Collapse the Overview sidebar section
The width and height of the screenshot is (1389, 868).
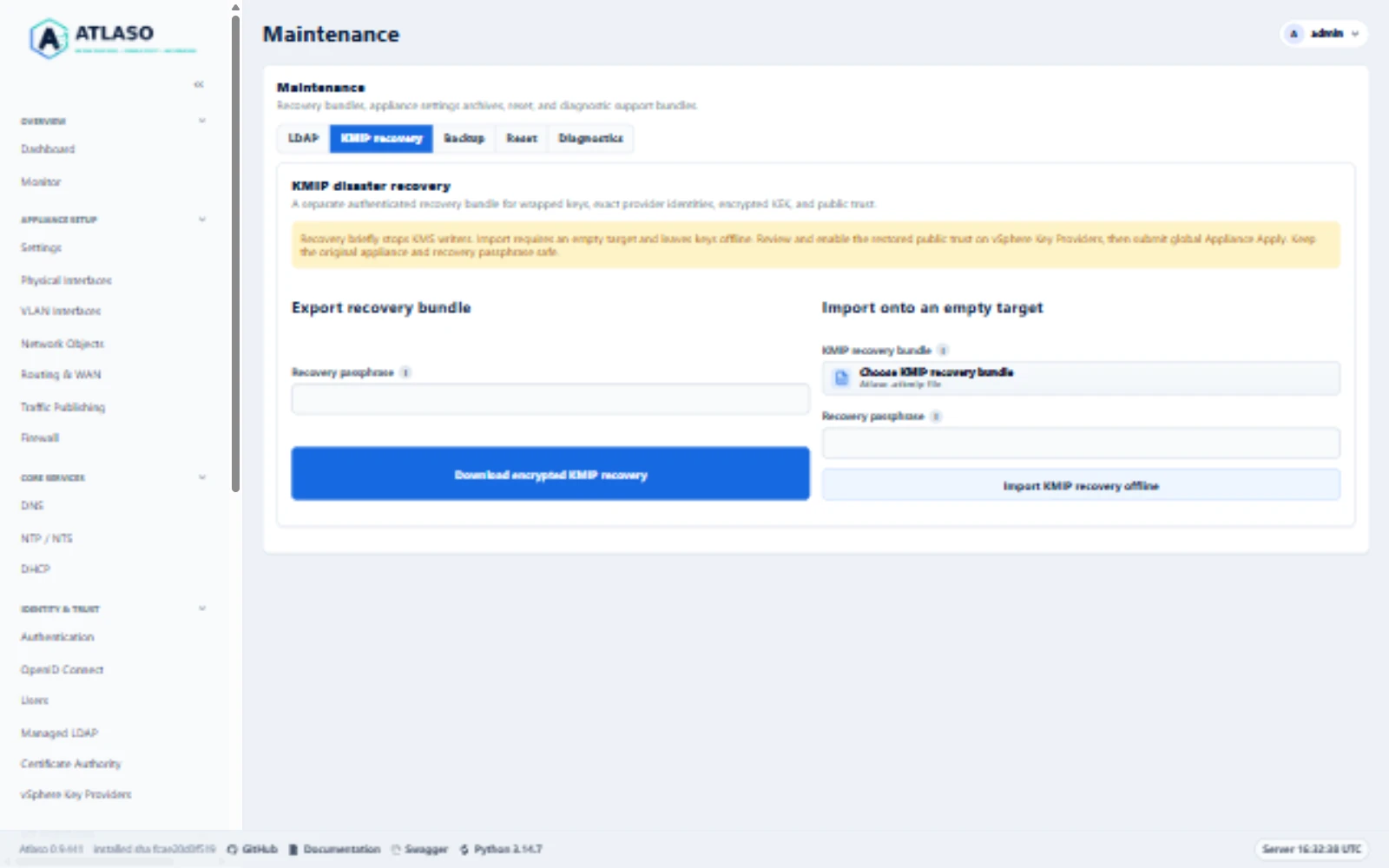coord(202,121)
